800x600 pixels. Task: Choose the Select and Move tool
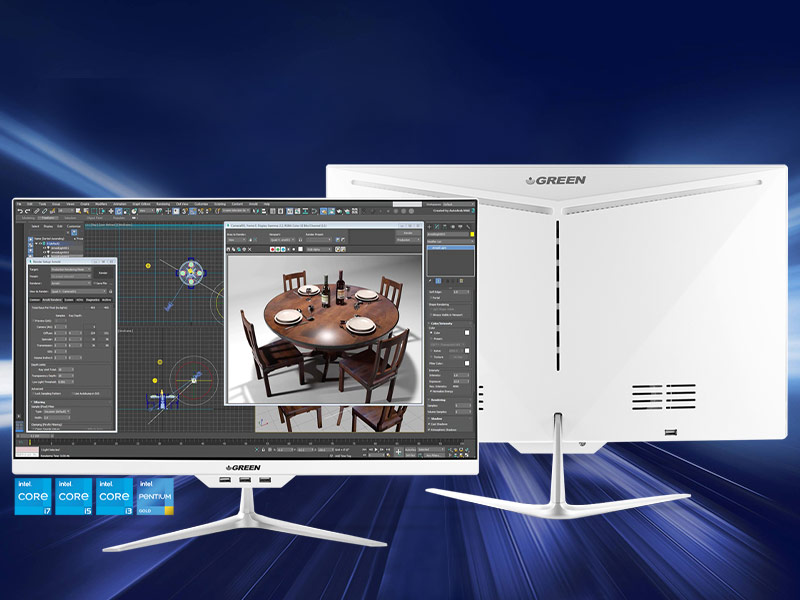(x=111, y=211)
